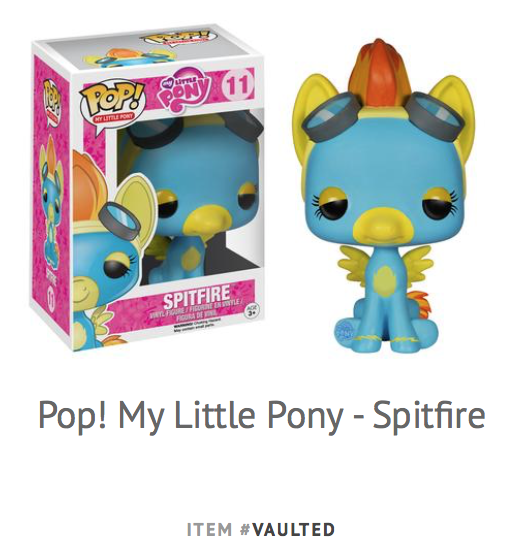Image resolution: width=516 pixels, height=548 pixels.
Task: Click the yellow chest emblem on loose figure
Action: 383,279
